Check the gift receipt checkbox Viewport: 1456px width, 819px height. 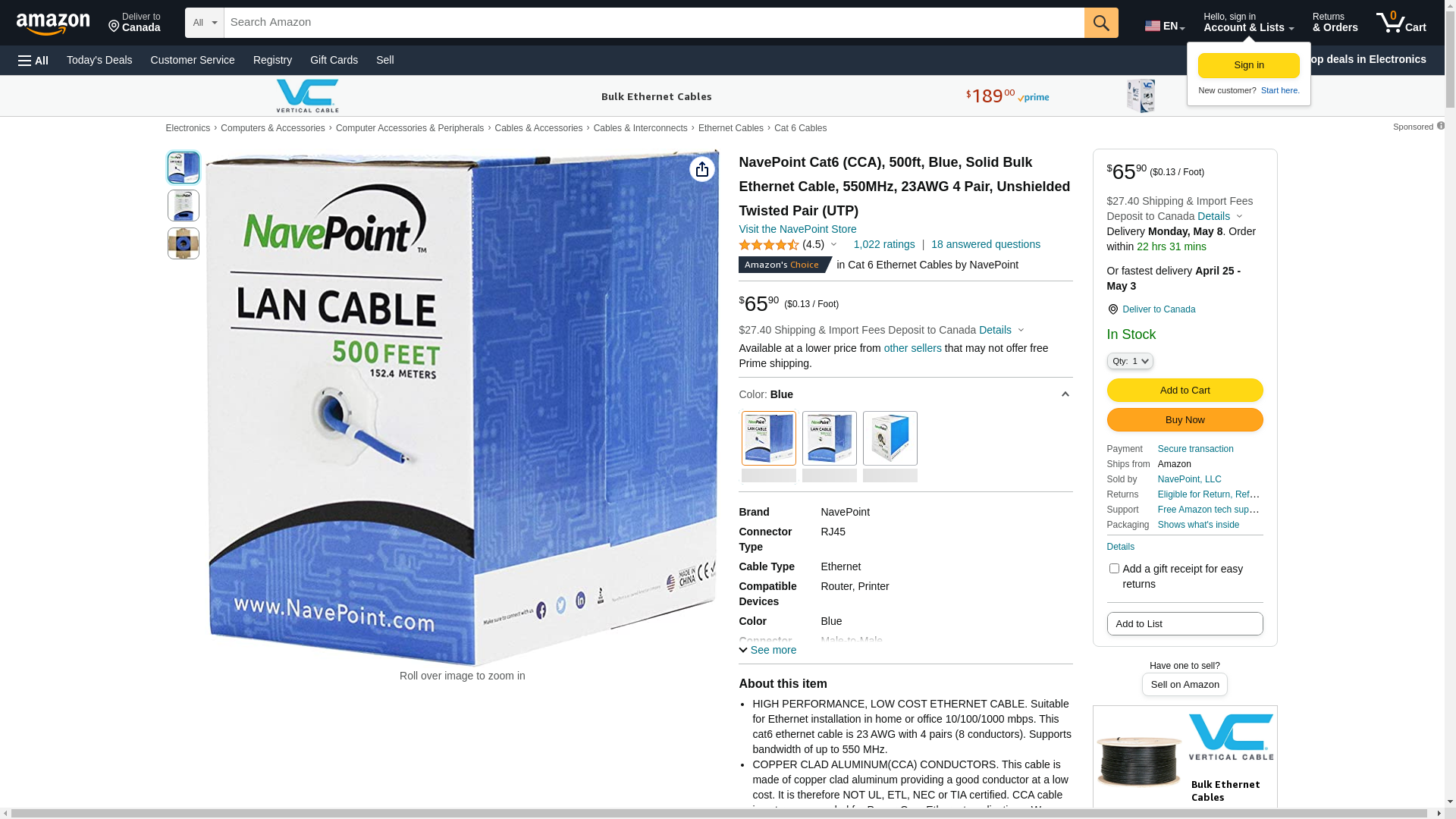pyautogui.click(x=1114, y=569)
